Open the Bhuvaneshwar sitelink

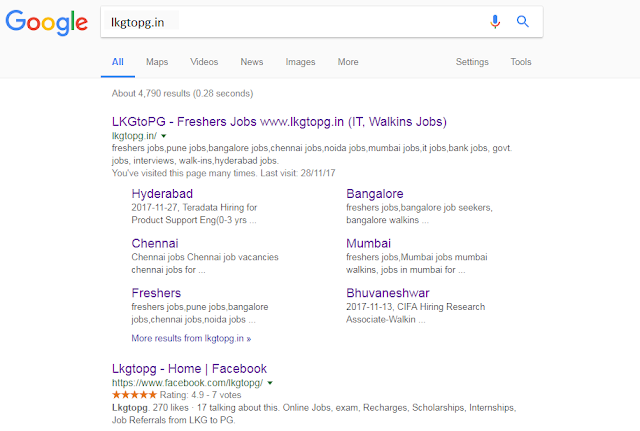pyautogui.click(x=388, y=293)
